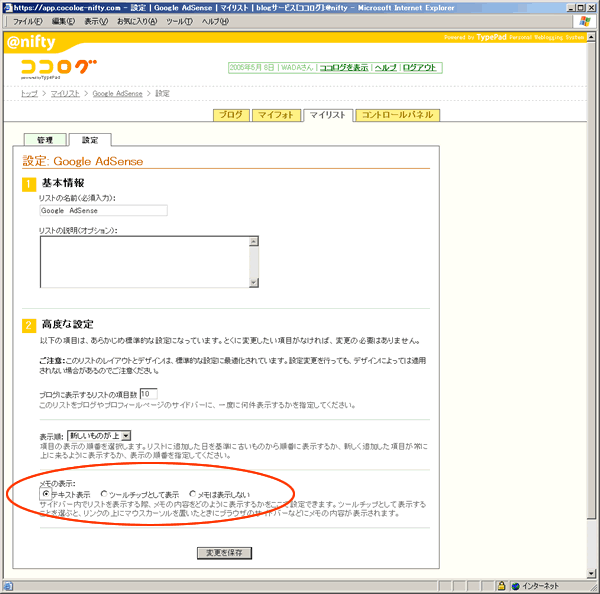Switch to the ブログ tab
Image resolution: width=600 pixels, height=594 pixels.
coord(229,115)
